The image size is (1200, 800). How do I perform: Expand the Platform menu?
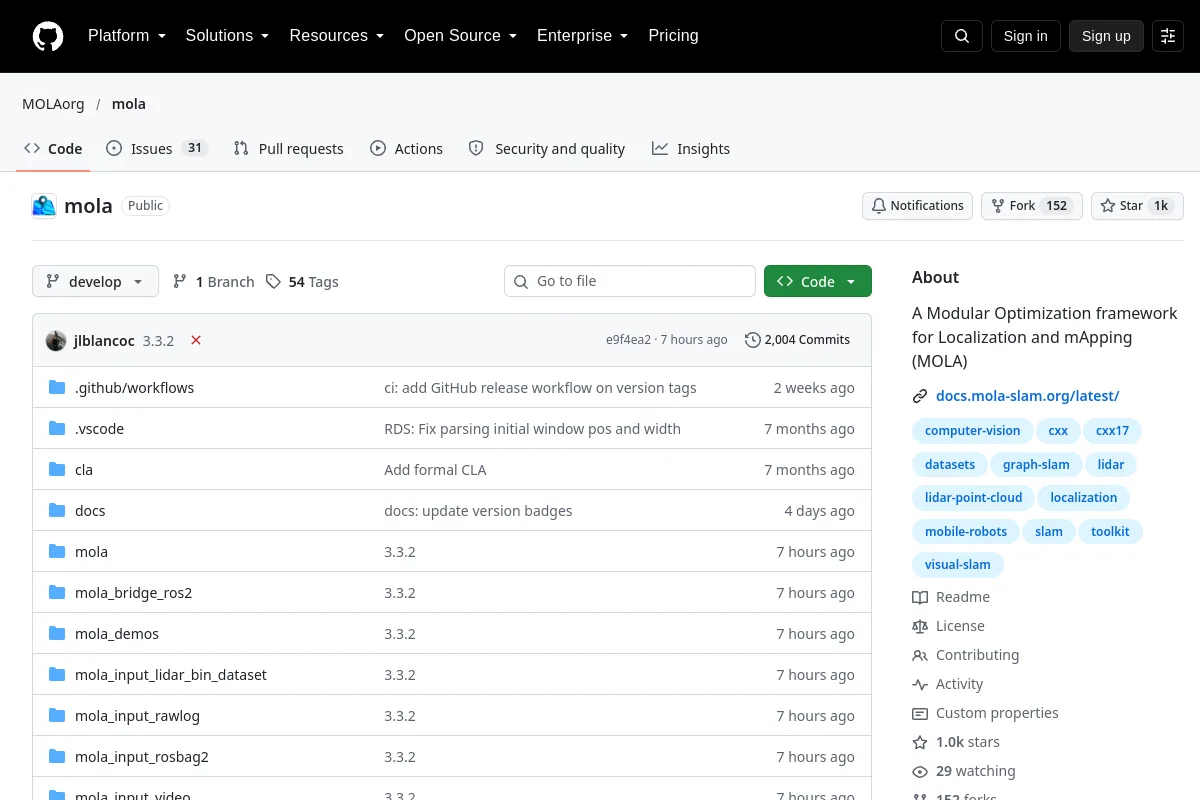pos(126,36)
